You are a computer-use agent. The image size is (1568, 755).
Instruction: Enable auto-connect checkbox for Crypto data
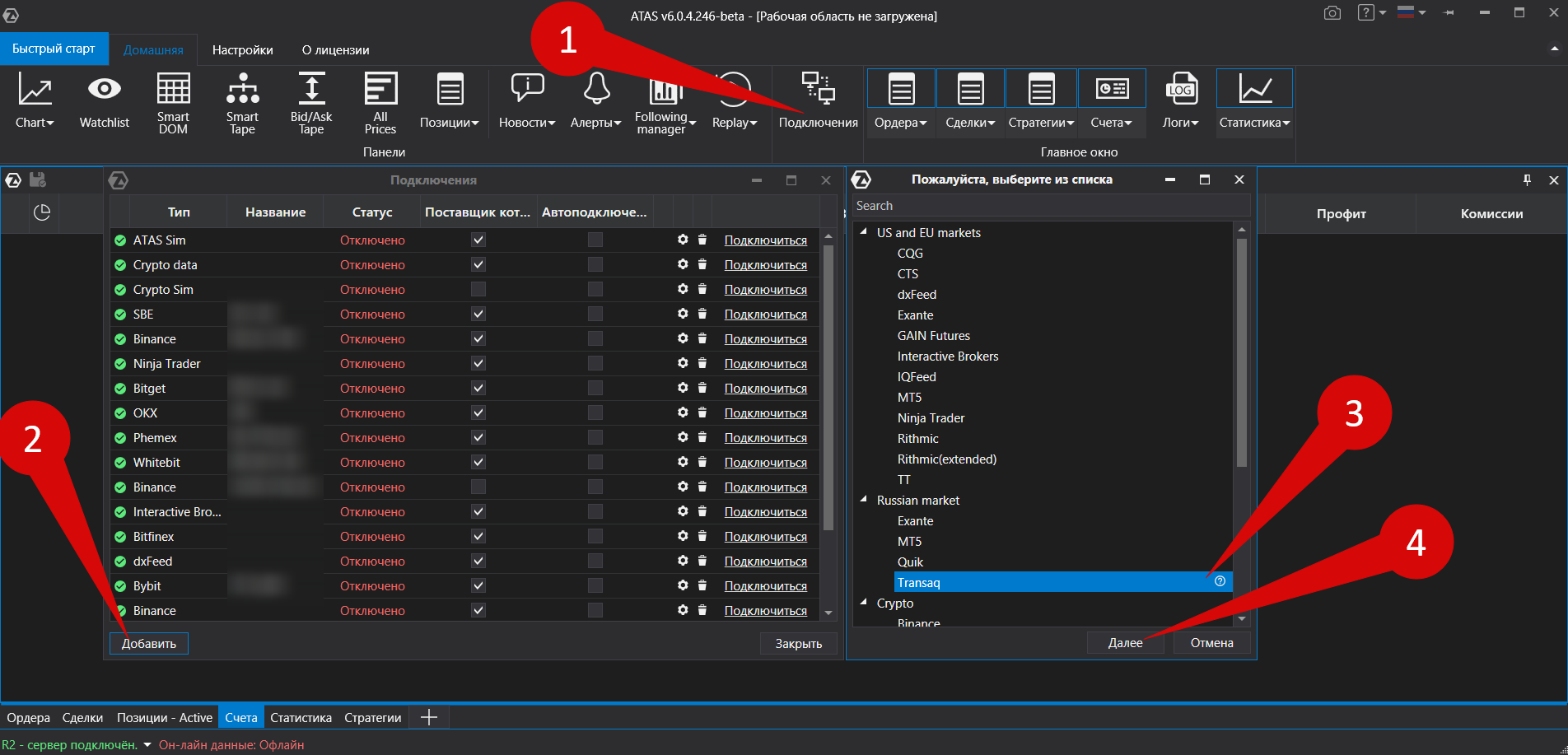[x=595, y=264]
